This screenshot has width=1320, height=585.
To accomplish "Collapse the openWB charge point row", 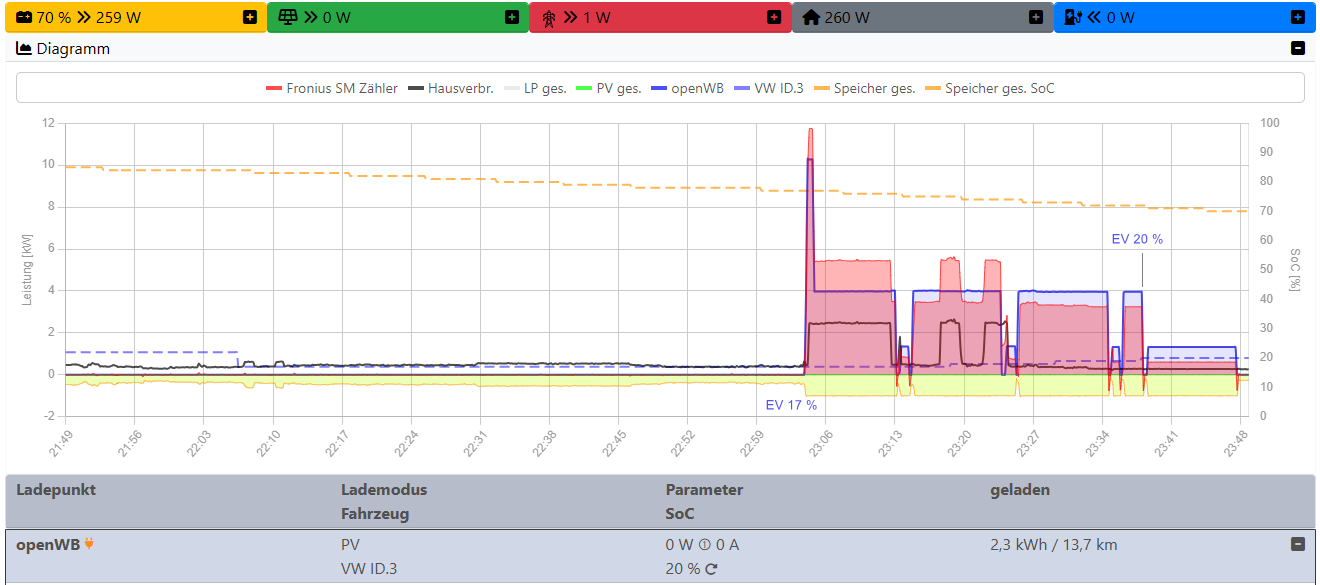I will coord(1298,544).
